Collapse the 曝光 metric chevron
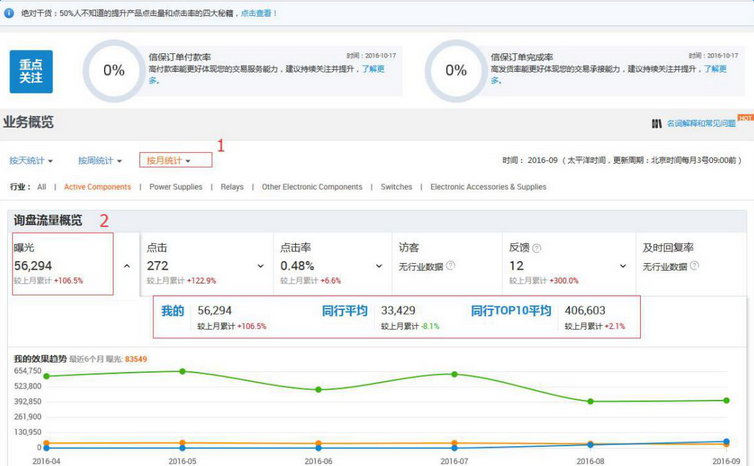 tap(126, 266)
